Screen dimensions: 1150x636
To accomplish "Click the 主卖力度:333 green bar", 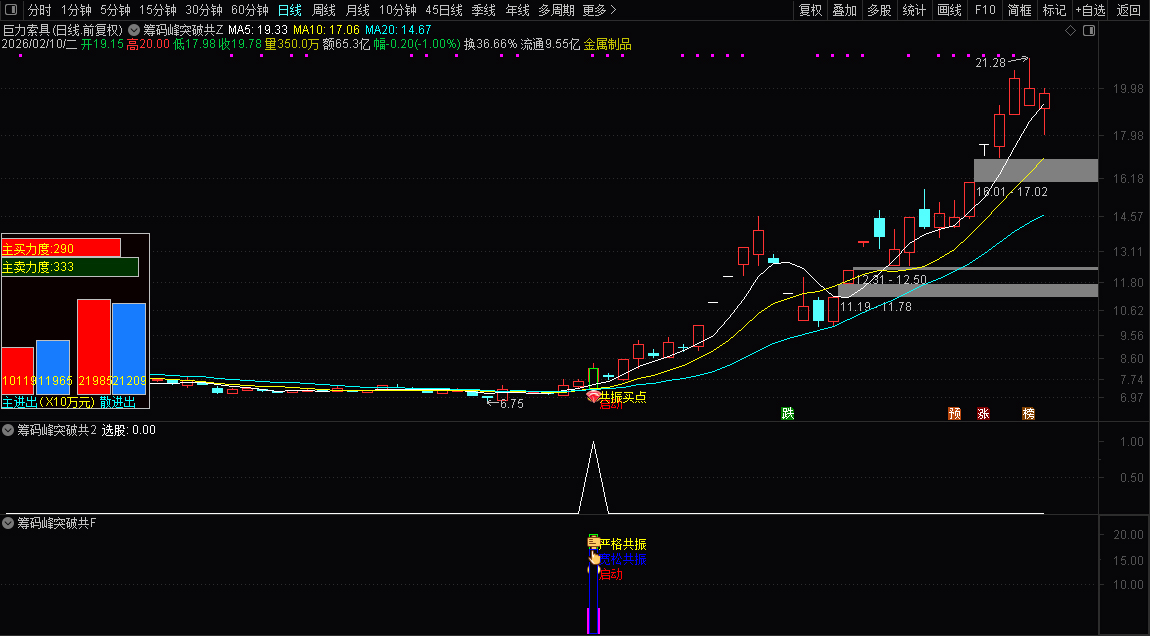I will (x=70, y=267).
